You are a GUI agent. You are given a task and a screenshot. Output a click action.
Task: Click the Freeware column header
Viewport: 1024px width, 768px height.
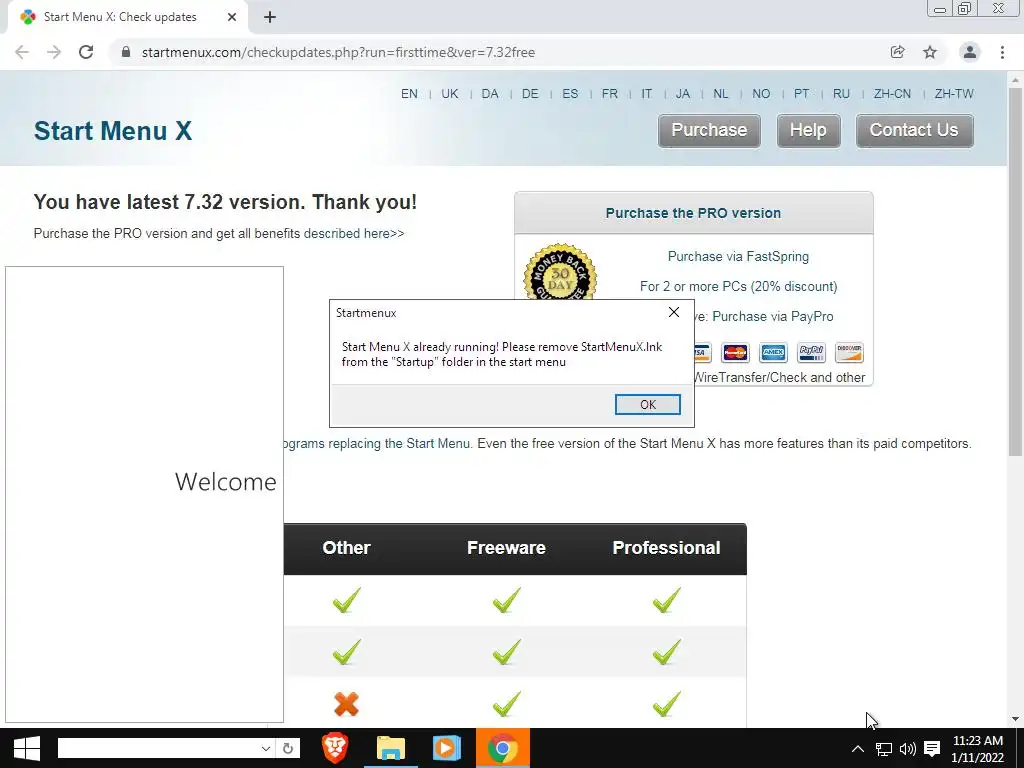point(506,548)
